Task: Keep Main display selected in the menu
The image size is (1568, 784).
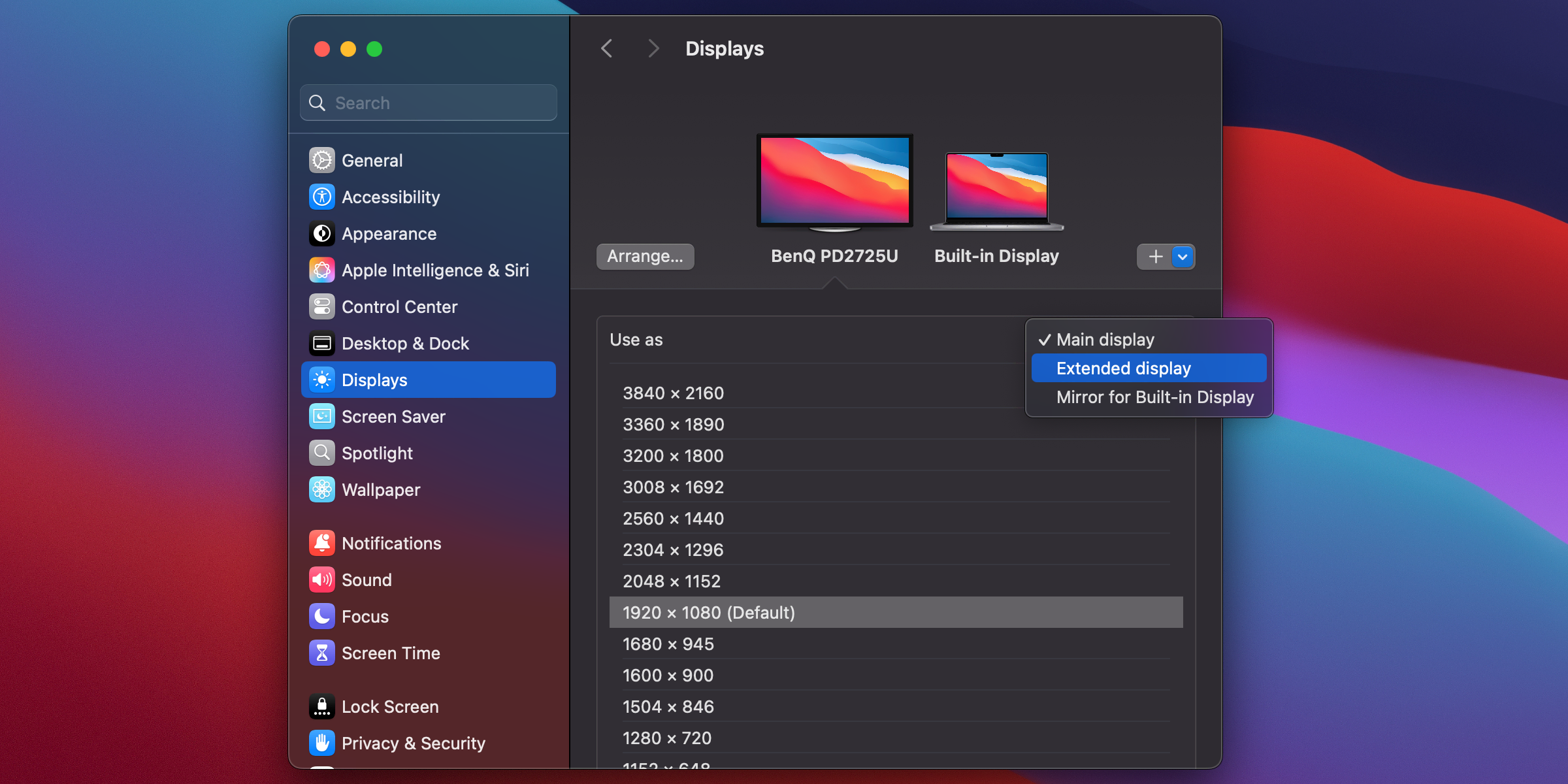Action: click(1105, 339)
